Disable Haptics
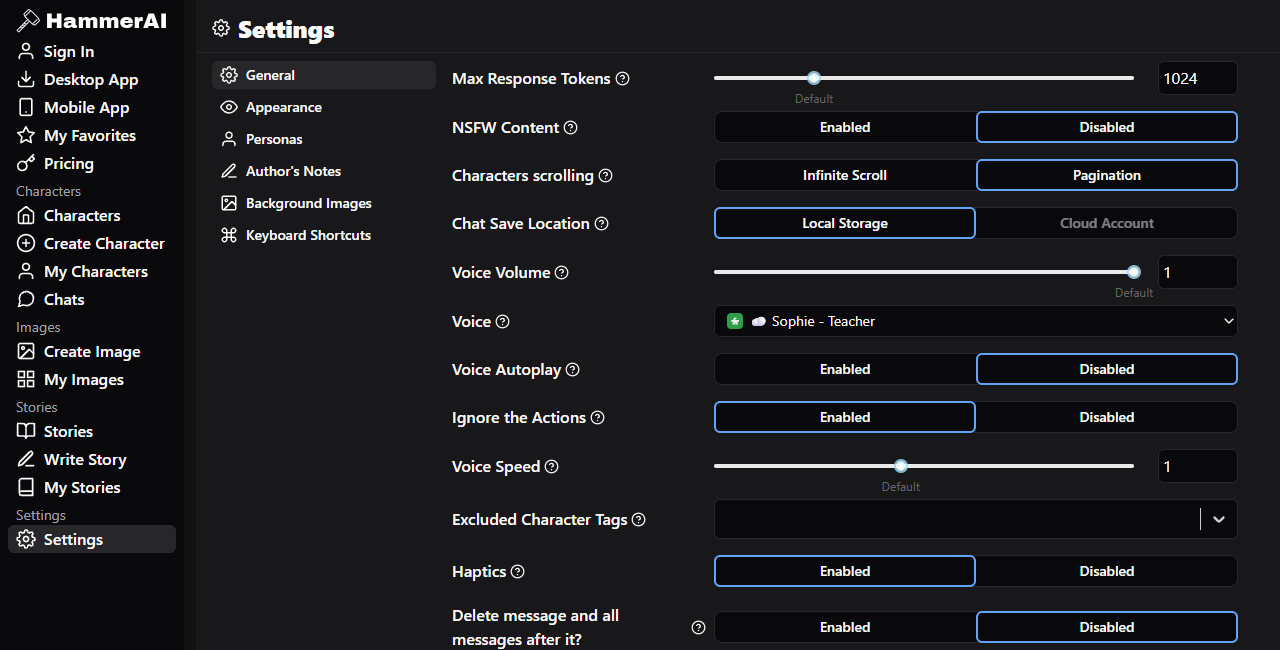 [1107, 571]
